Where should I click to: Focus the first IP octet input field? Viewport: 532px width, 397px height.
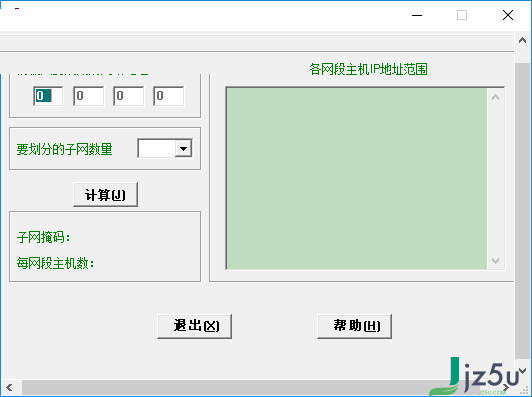48,96
